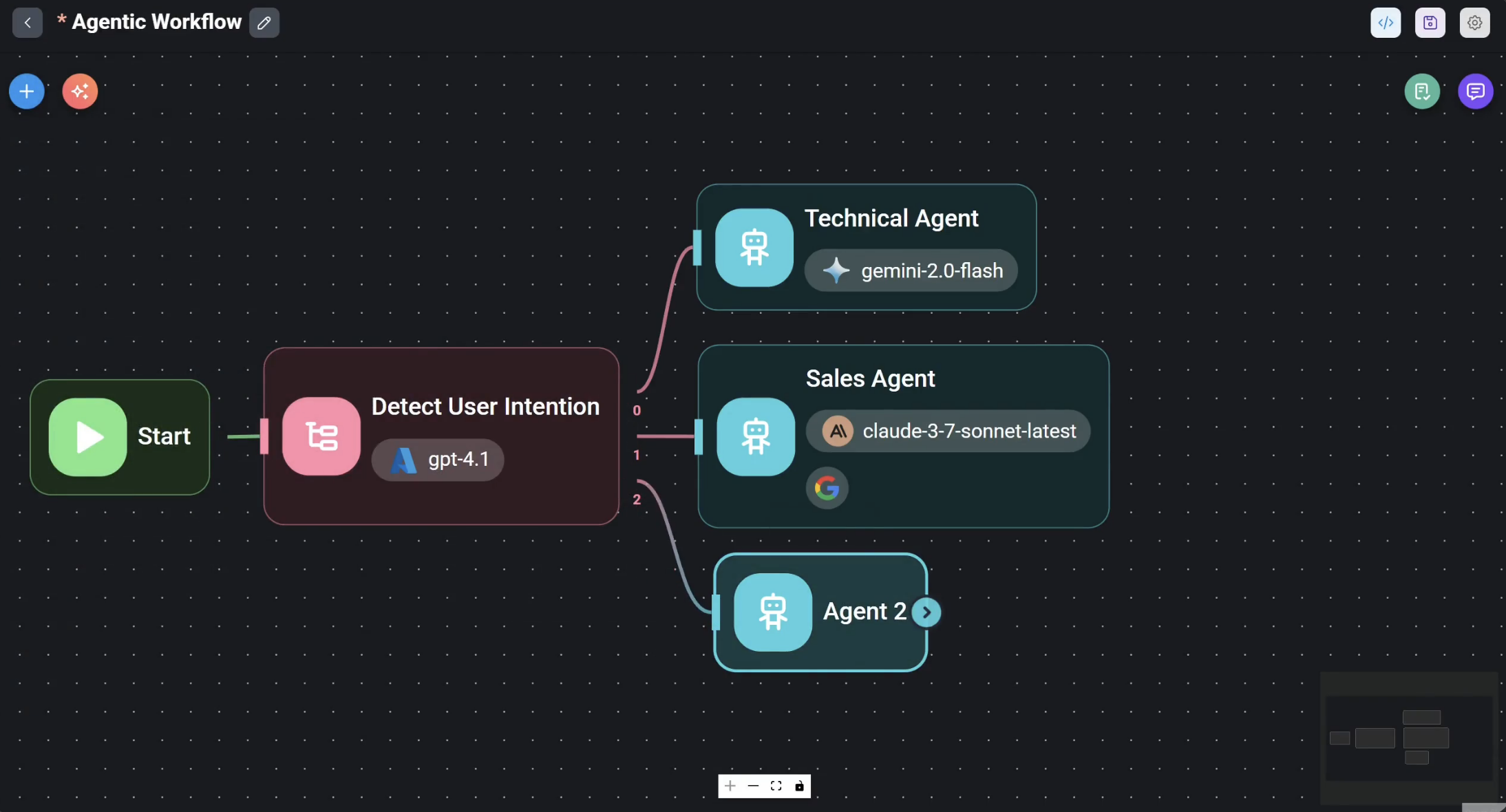Click the blue add node plus button
1506x812 pixels.
point(27,92)
